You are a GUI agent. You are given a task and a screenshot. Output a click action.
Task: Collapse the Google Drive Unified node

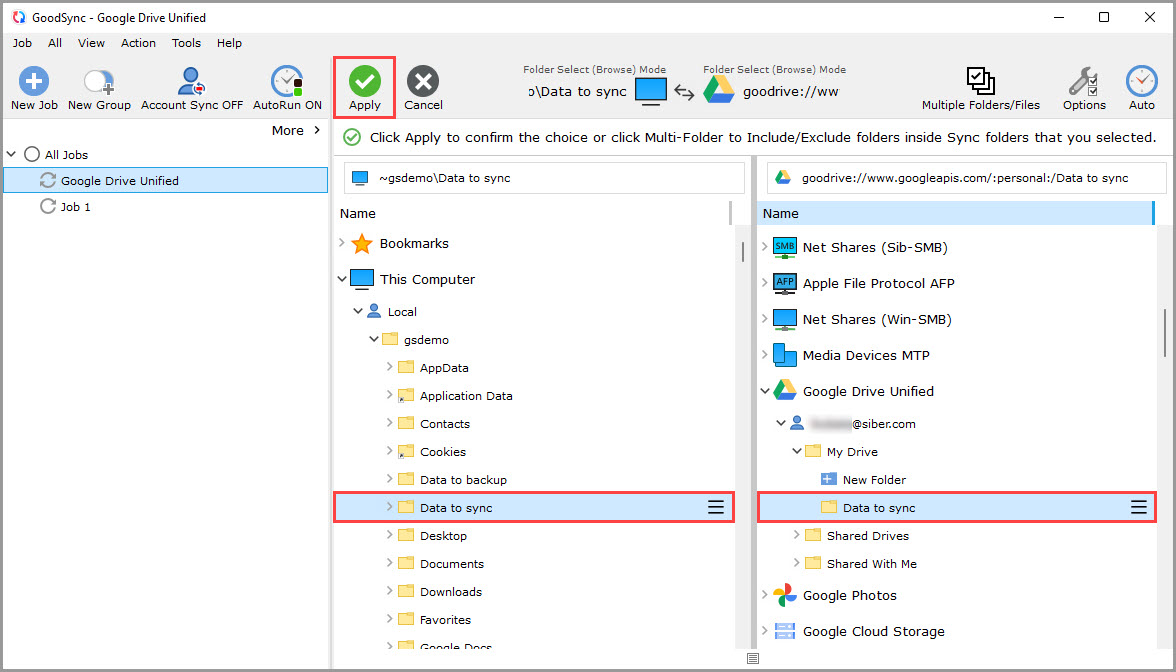765,391
